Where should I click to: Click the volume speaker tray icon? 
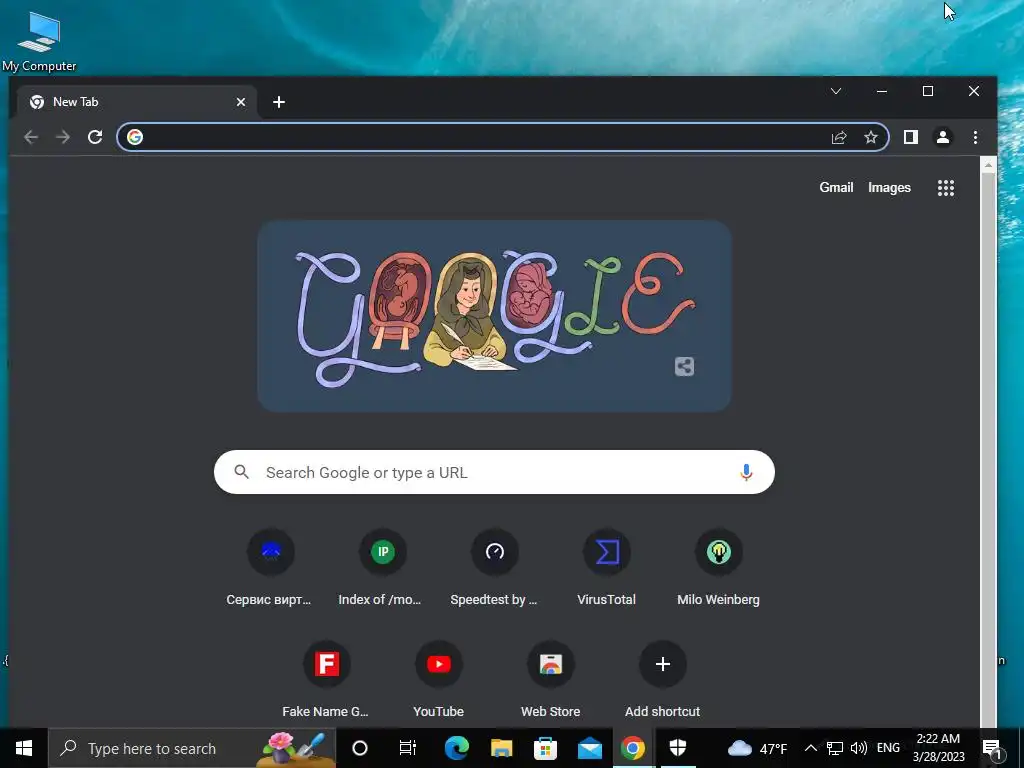coord(859,748)
